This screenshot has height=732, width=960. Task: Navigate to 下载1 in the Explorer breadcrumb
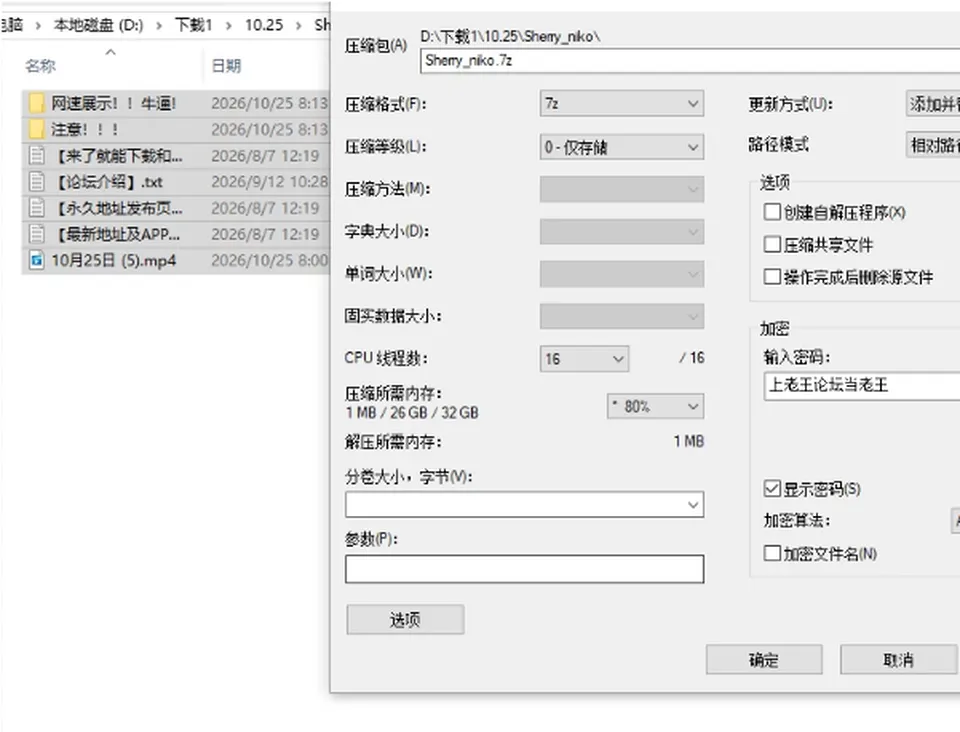(x=193, y=25)
